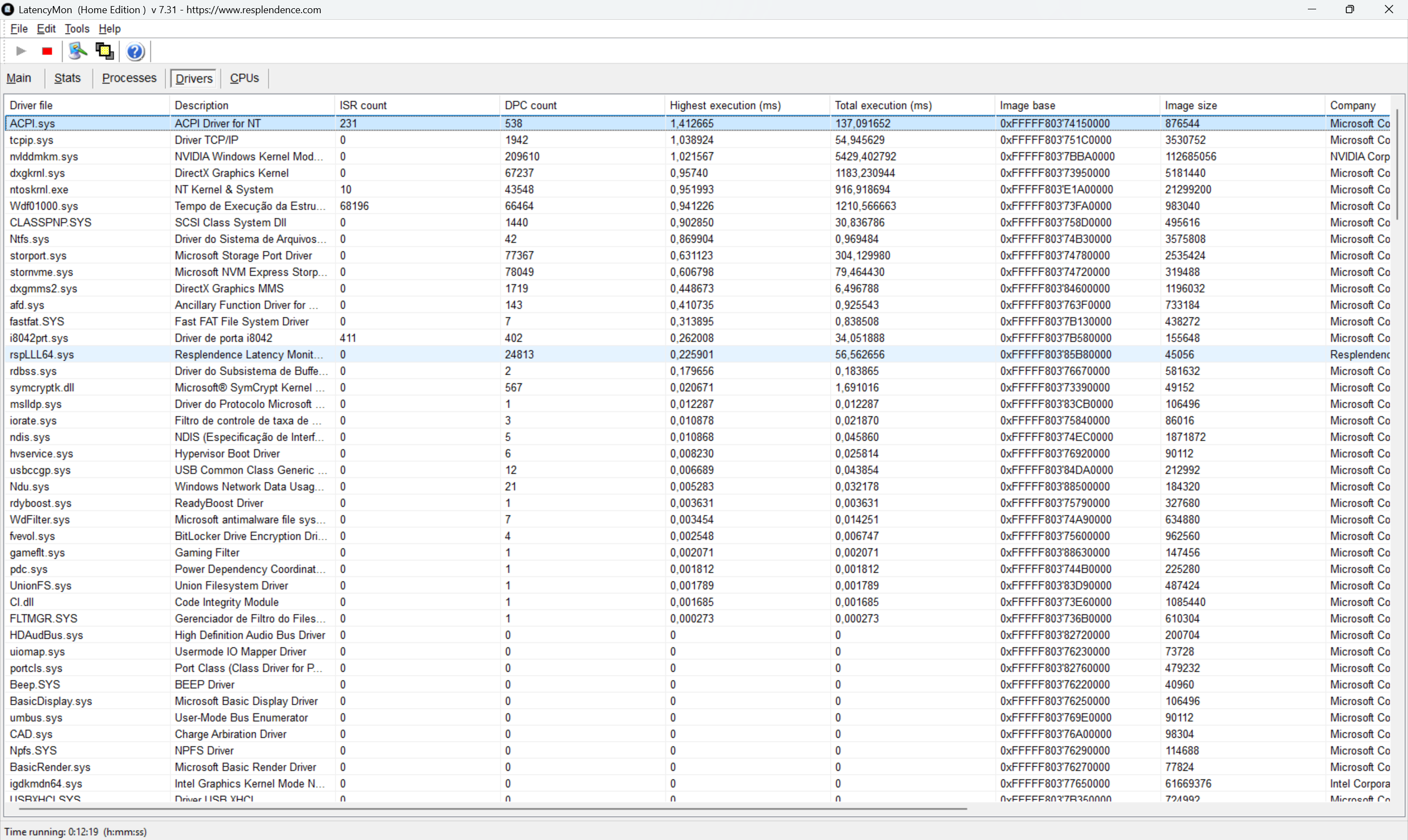Restore down the window via title bar button
Viewport: 1408px width, 840px height.
click(1350, 9)
